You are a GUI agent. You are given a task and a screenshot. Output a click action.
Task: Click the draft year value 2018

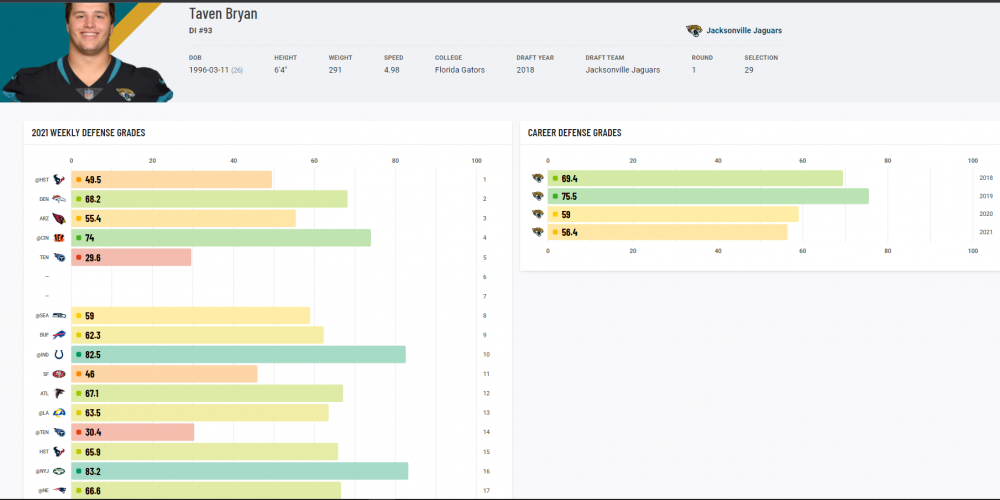coord(525,70)
